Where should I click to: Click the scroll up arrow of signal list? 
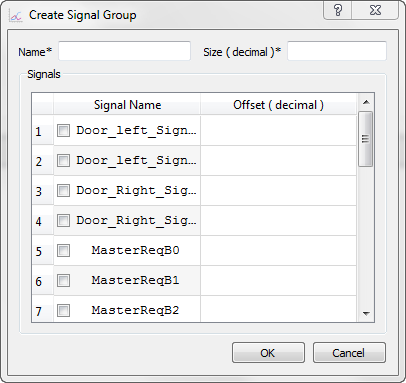pyautogui.click(x=366, y=102)
